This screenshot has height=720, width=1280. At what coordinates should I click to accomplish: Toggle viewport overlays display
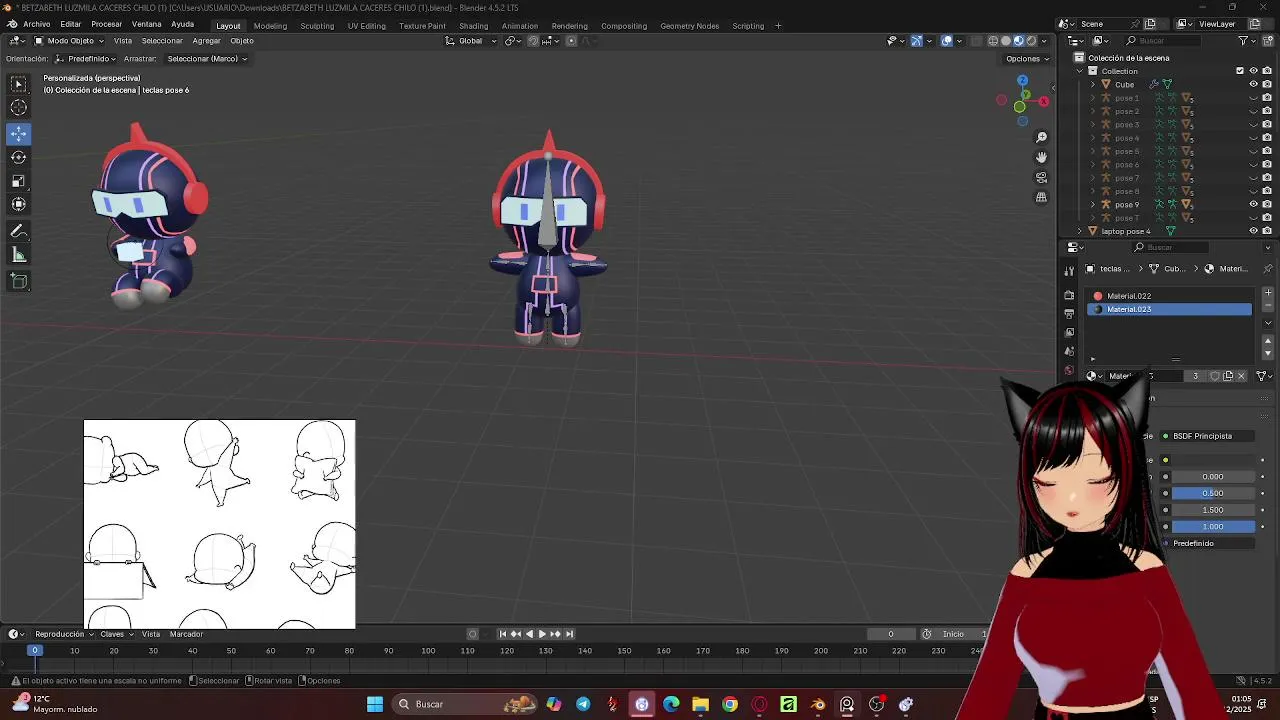coord(946,41)
